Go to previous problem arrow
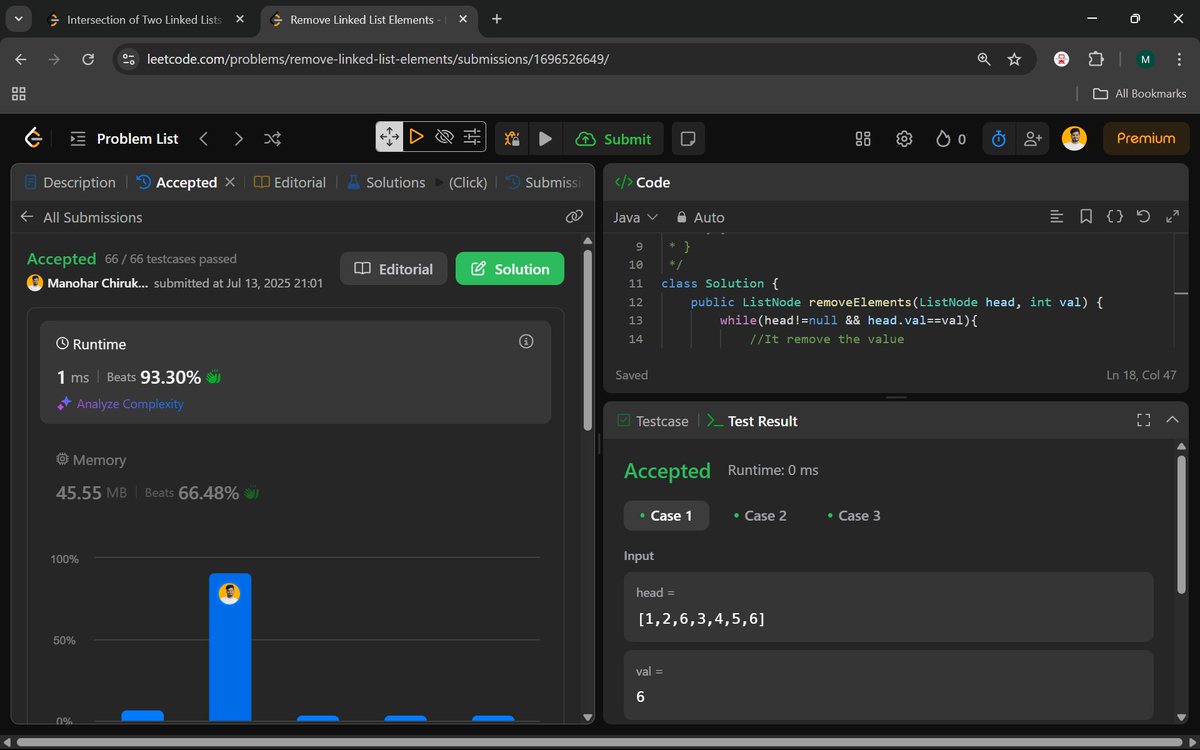Image resolution: width=1200 pixels, height=750 pixels. (x=204, y=139)
